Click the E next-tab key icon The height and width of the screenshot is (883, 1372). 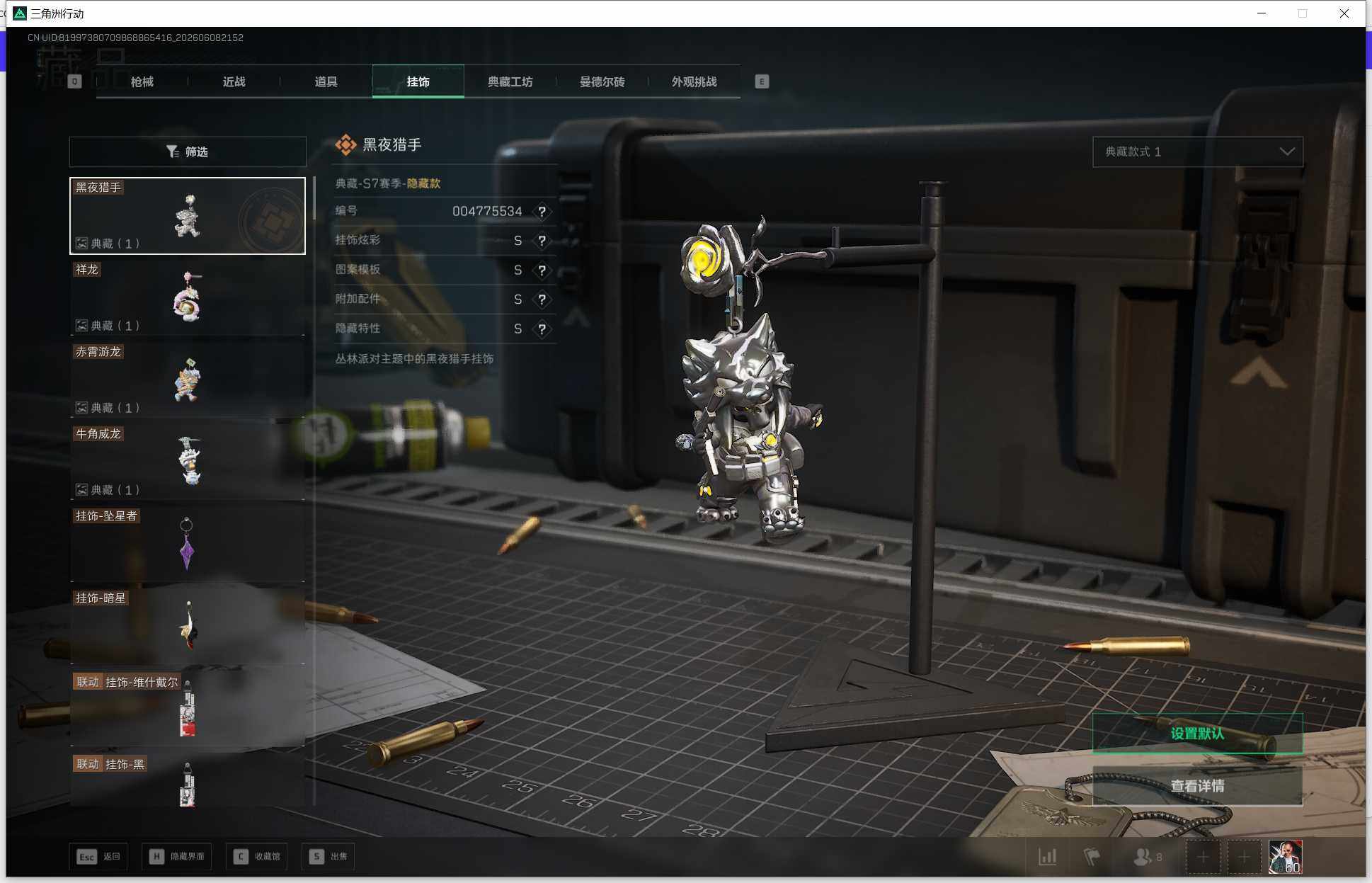coord(762,81)
